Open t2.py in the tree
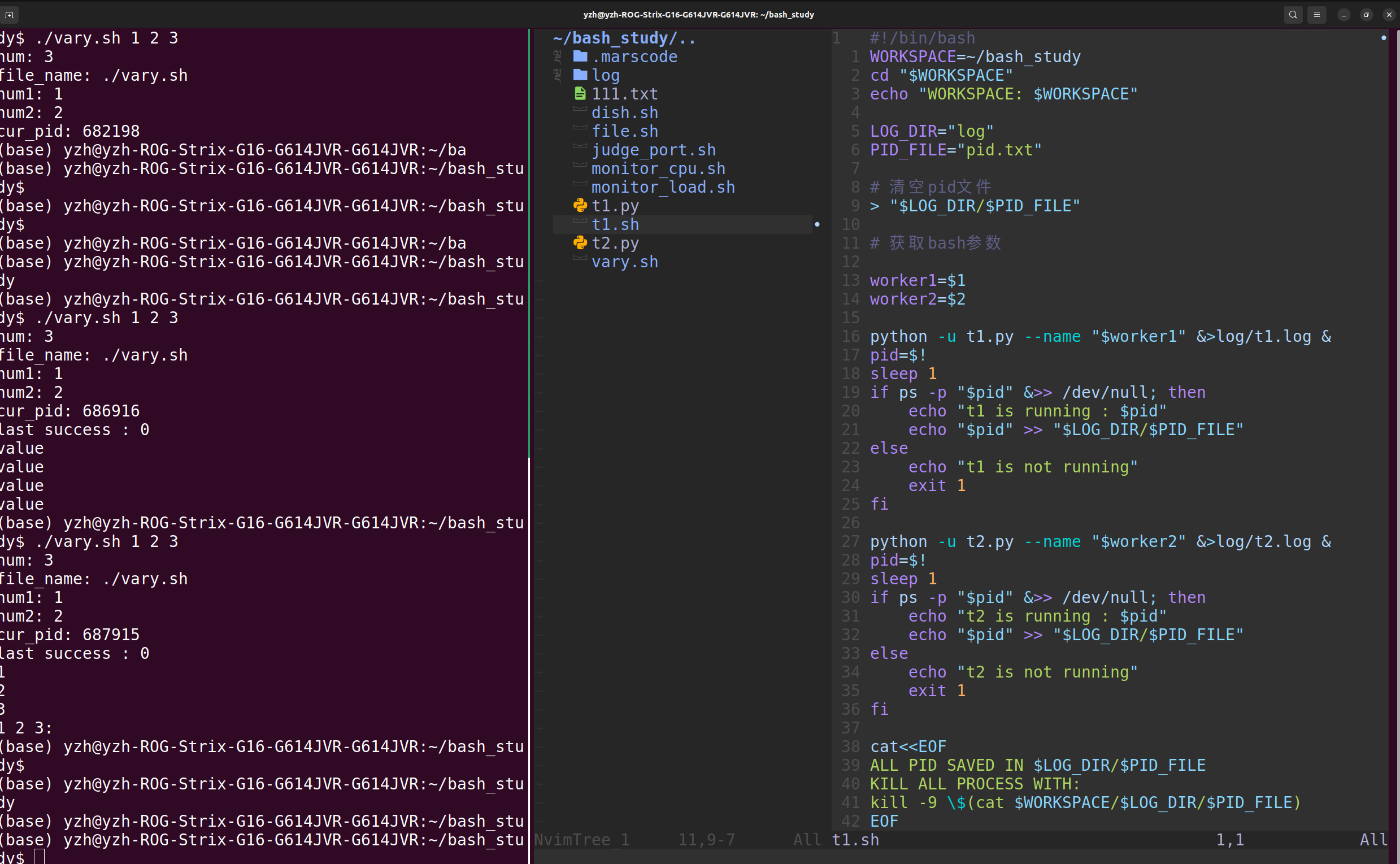This screenshot has height=864, width=1400. click(x=615, y=244)
